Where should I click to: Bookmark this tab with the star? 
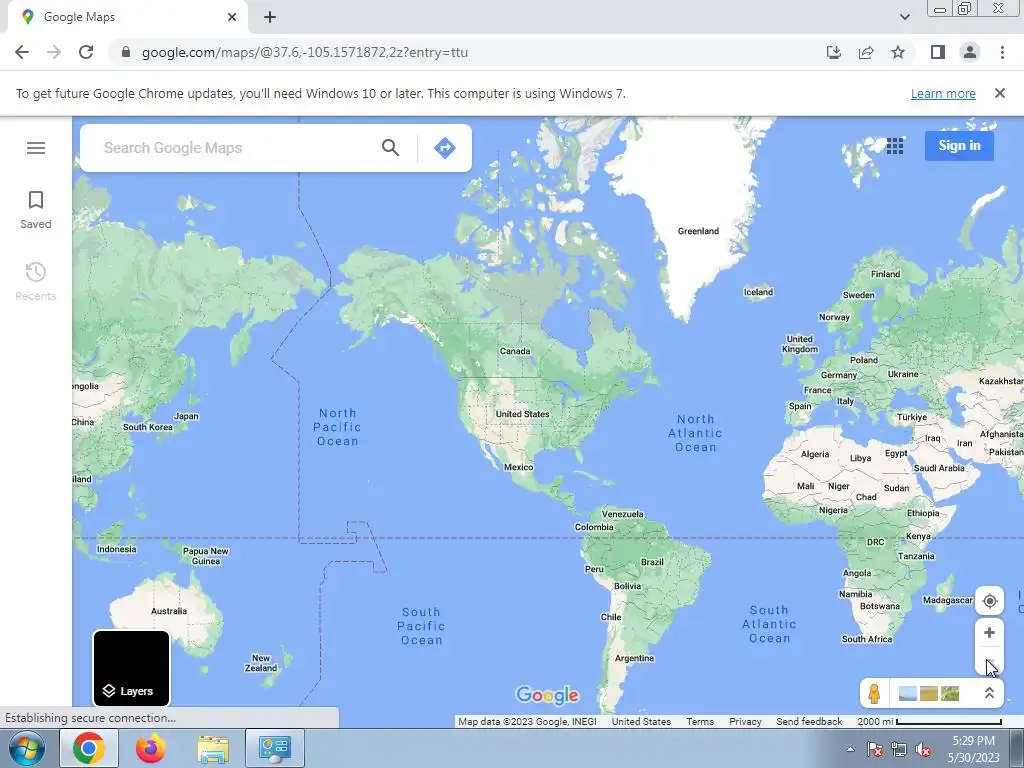click(x=898, y=52)
